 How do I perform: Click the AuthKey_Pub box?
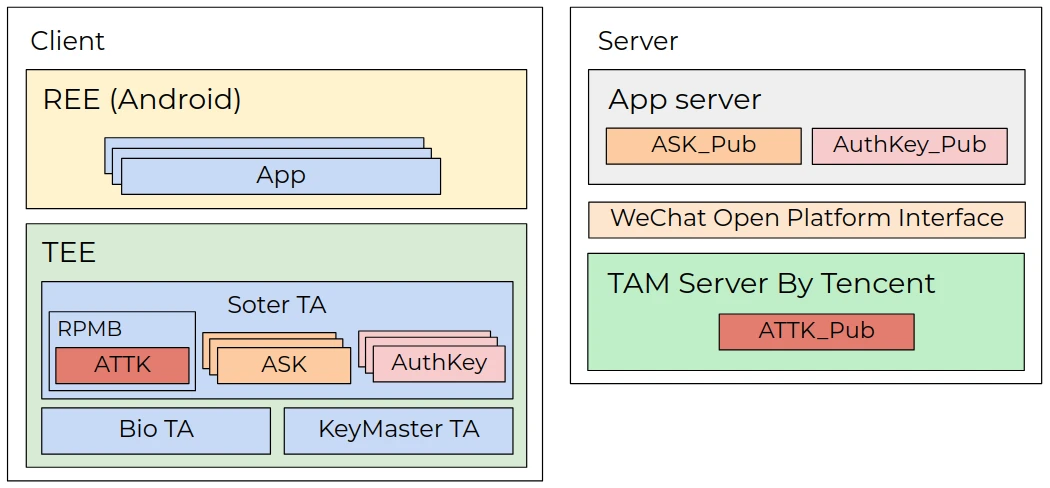point(909,145)
